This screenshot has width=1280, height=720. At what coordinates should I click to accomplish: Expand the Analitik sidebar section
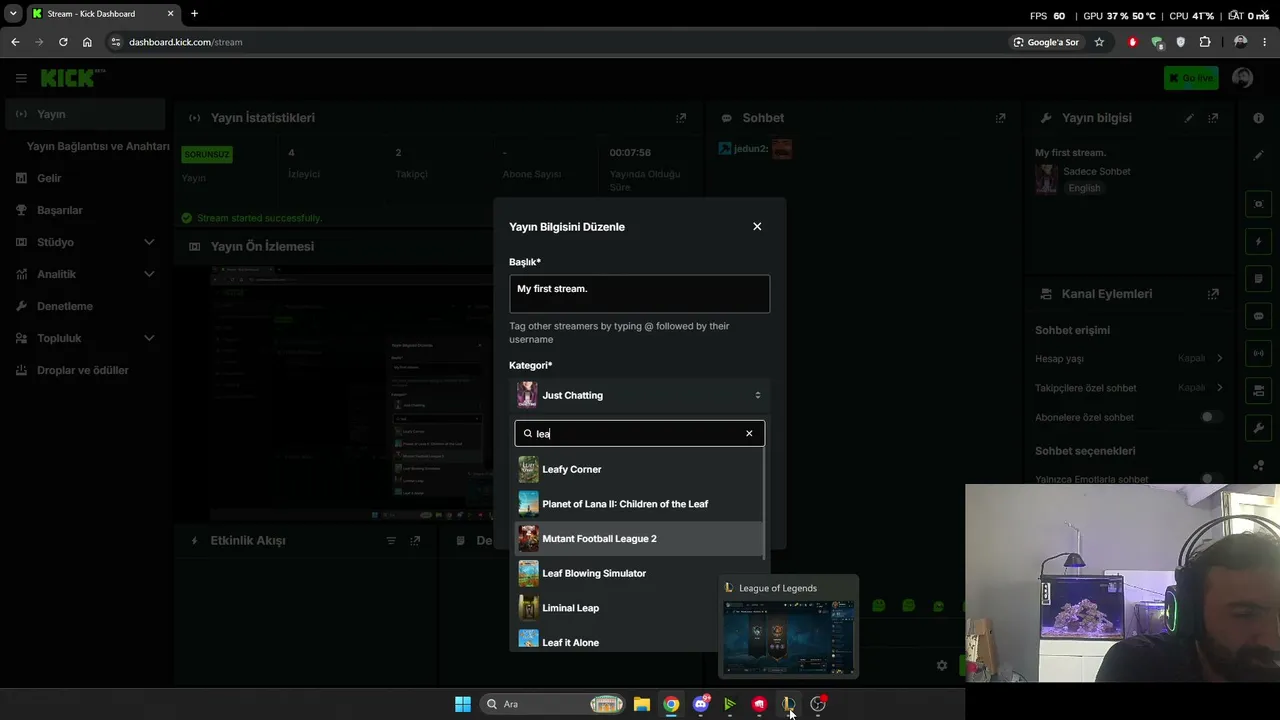click(84, 274)
